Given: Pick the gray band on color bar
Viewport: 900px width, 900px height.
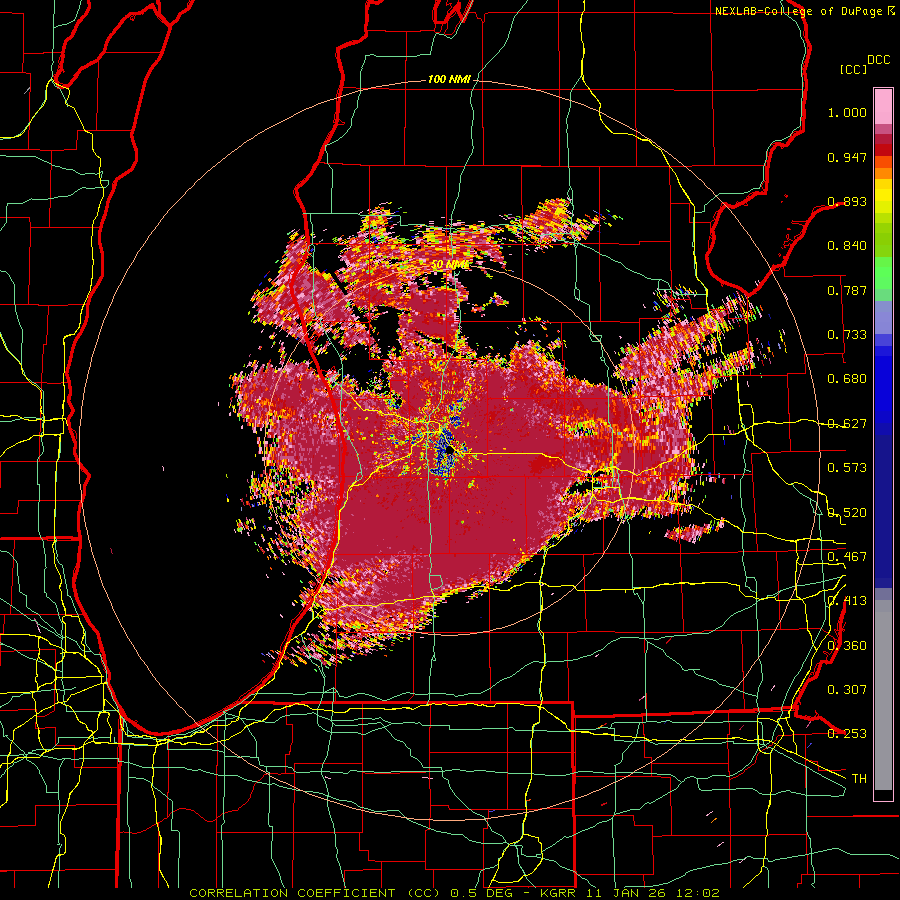Looking at the screenshot, I should click(x=883, y=695).
